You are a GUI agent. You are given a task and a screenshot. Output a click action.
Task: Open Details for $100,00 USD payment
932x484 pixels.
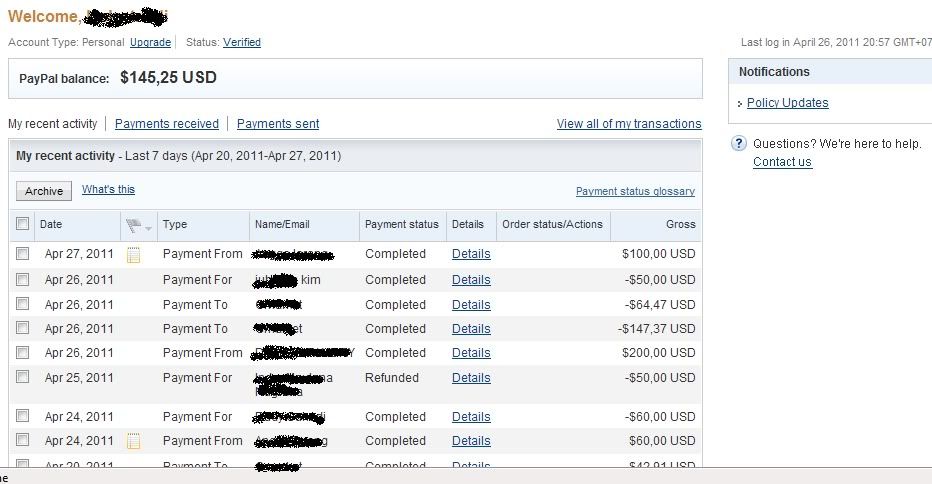471,254
